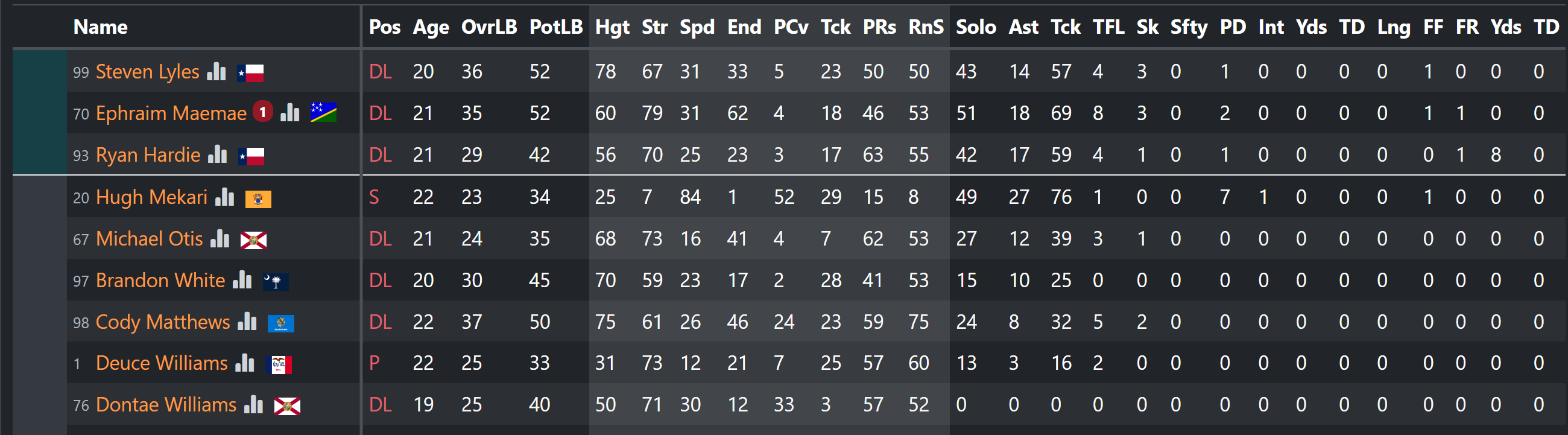Open stats chart icon next to Steven Lyles
Image resolution: width=1568 pixels, height=435 pixels.
pos(216,72)
